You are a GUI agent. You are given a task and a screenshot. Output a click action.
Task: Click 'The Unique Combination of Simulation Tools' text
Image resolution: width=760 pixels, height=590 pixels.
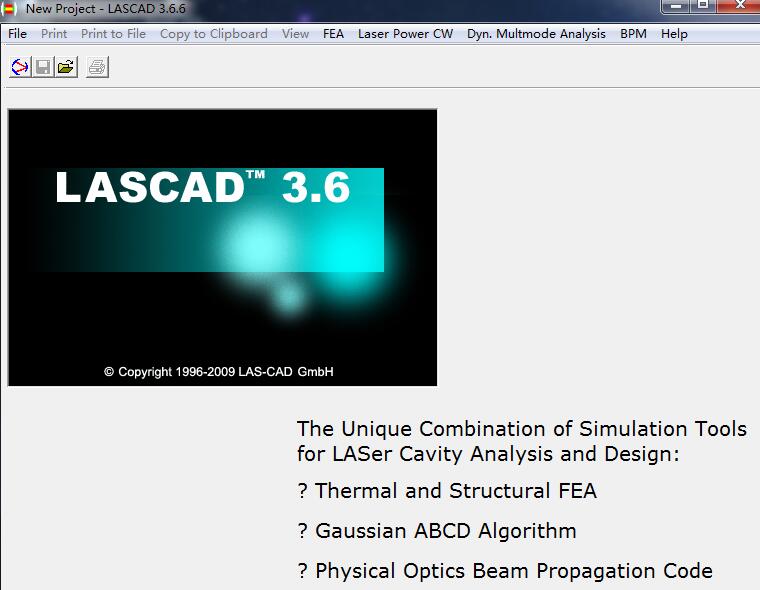coord(522,429)
